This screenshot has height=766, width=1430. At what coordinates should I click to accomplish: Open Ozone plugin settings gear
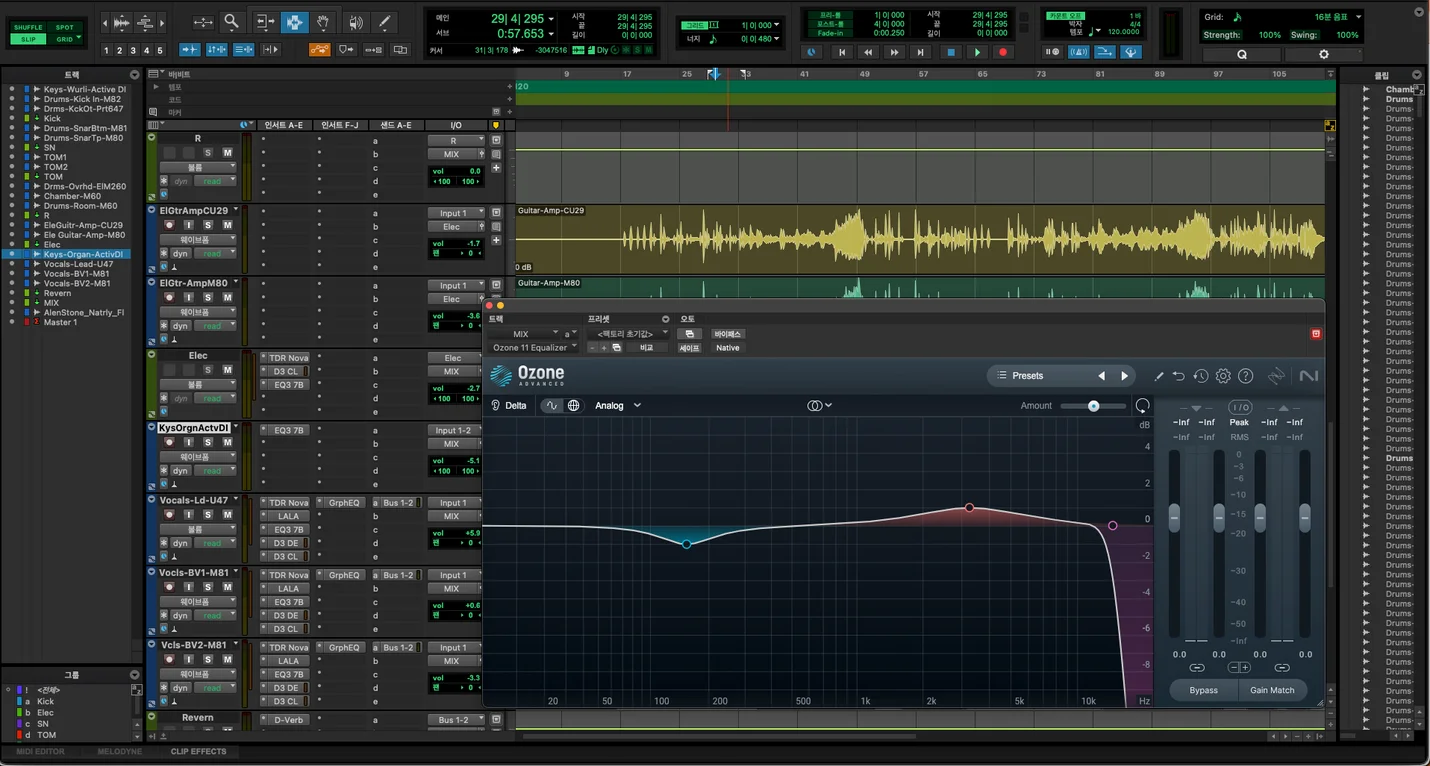point(1223,376)
